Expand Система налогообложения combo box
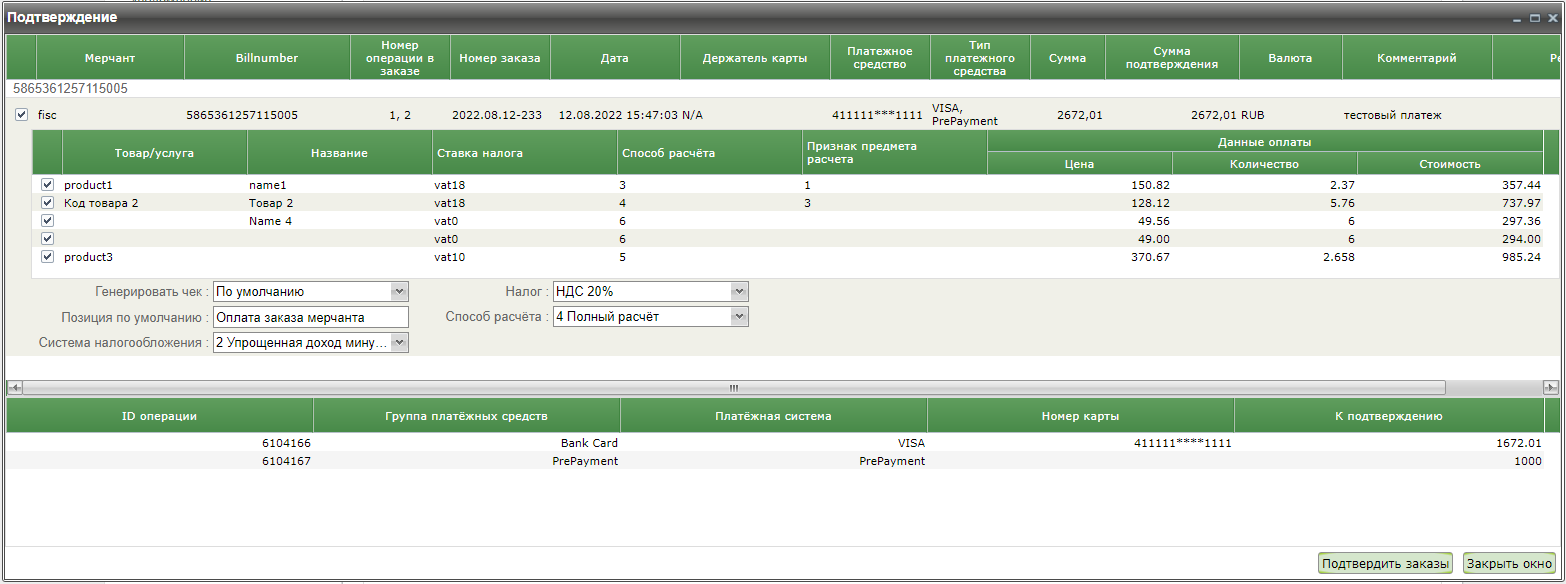 click(x=399, y=343)
